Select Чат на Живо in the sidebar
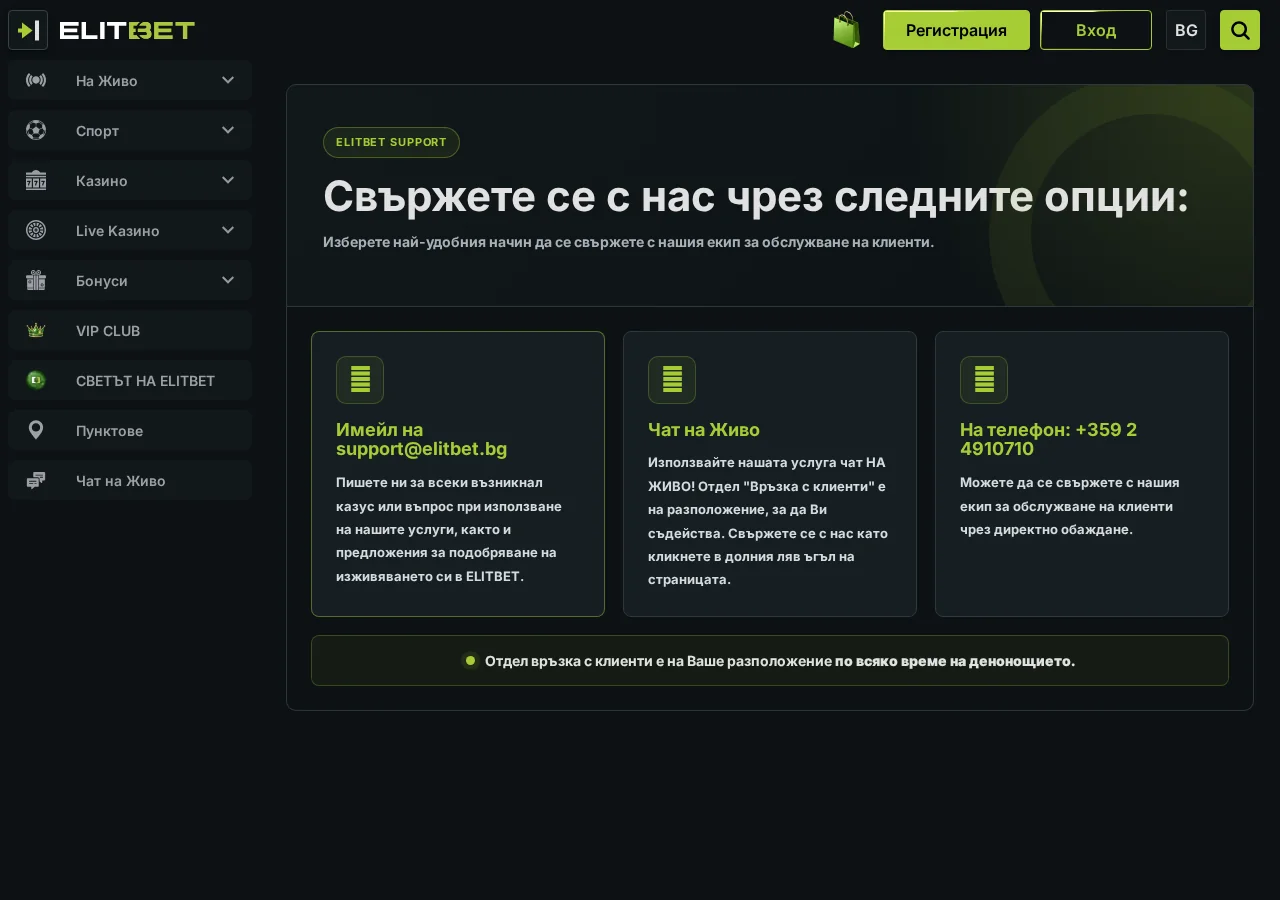 coord(130,480)
